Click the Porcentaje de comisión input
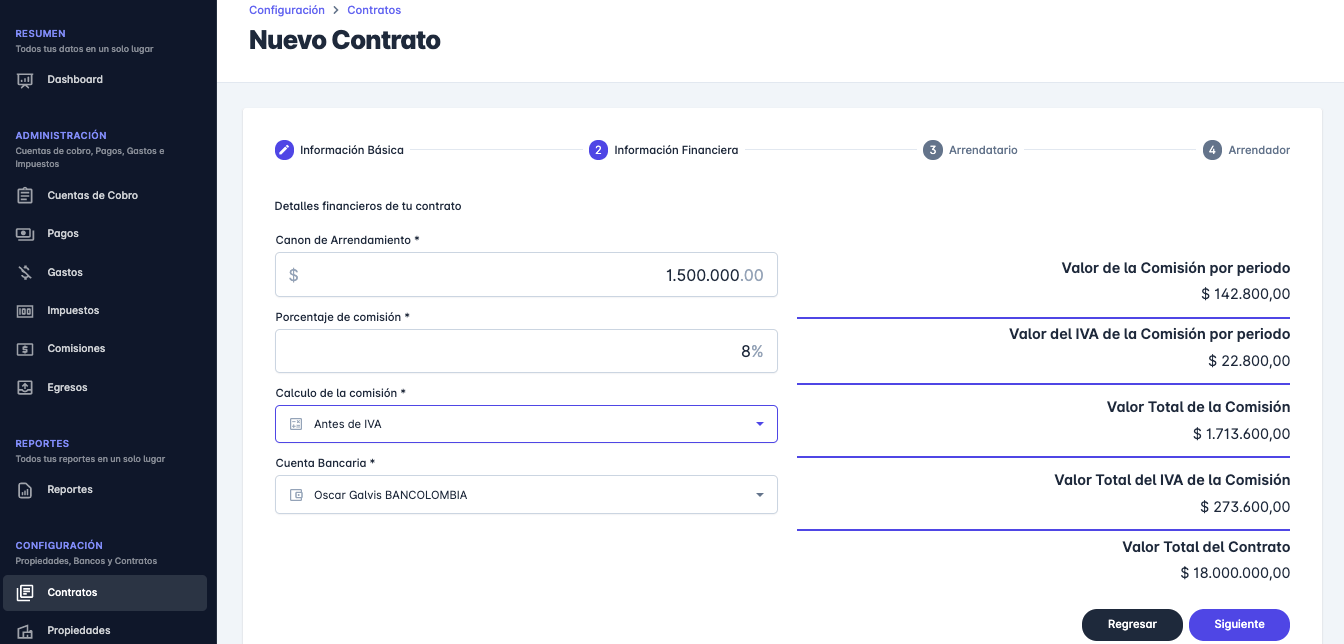 [526, 352]
